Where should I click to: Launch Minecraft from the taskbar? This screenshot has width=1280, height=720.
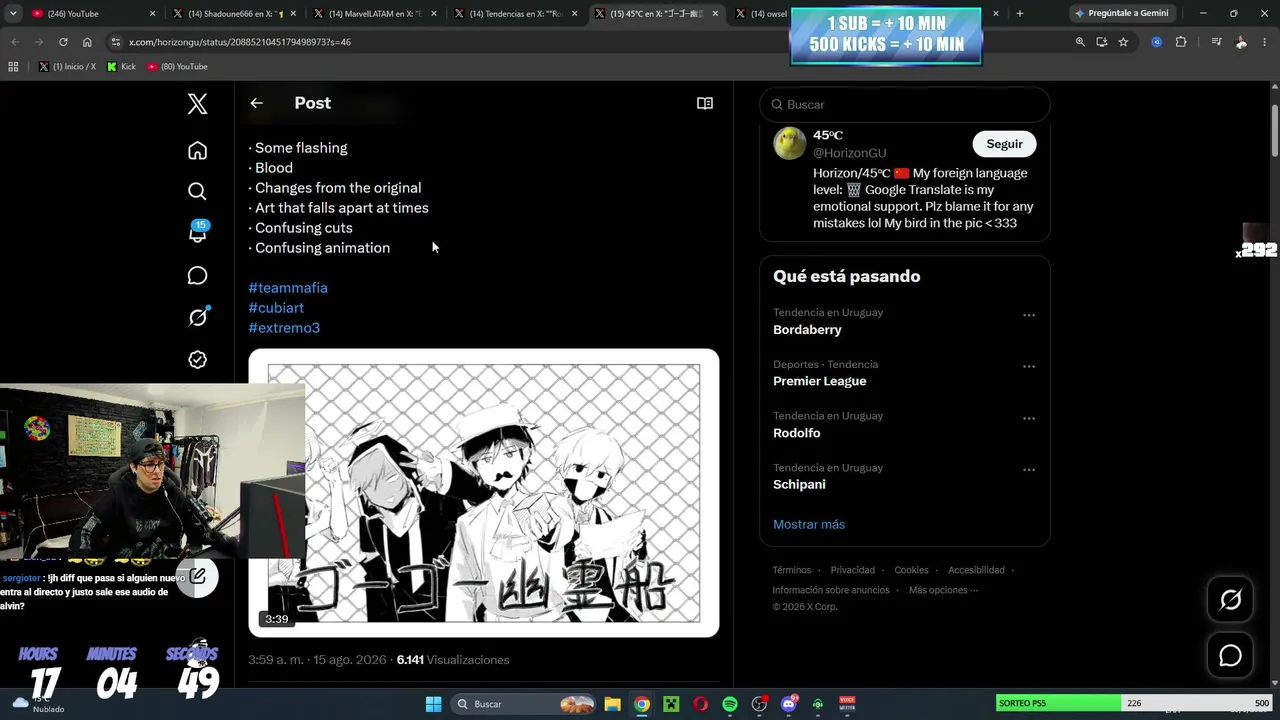click(x=671, y=704)
